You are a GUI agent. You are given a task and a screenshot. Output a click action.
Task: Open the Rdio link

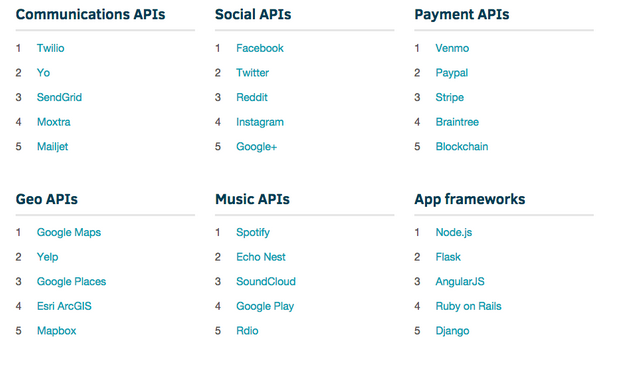[x=247, y=331]
